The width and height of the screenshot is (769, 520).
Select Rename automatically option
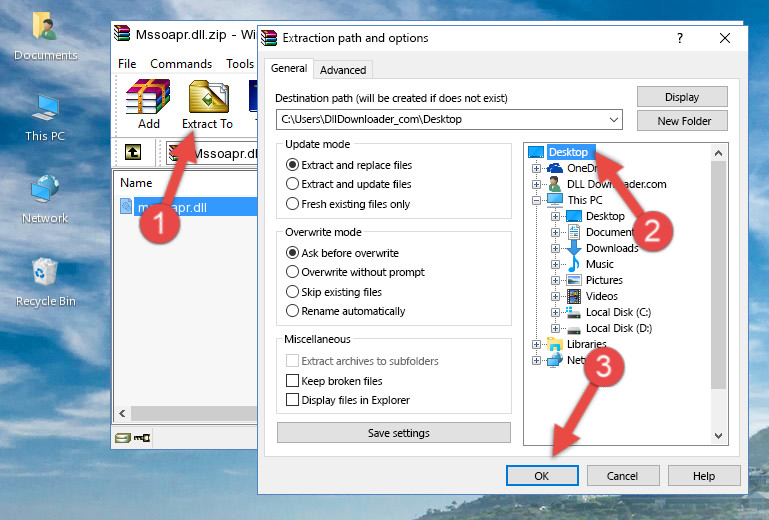tap(345, 311)
